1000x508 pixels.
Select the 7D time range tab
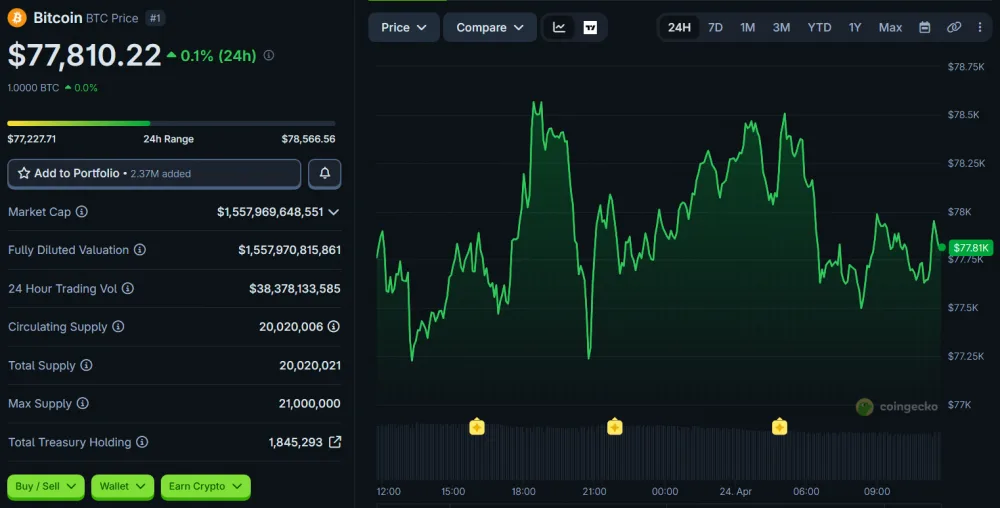coord(716,27)
